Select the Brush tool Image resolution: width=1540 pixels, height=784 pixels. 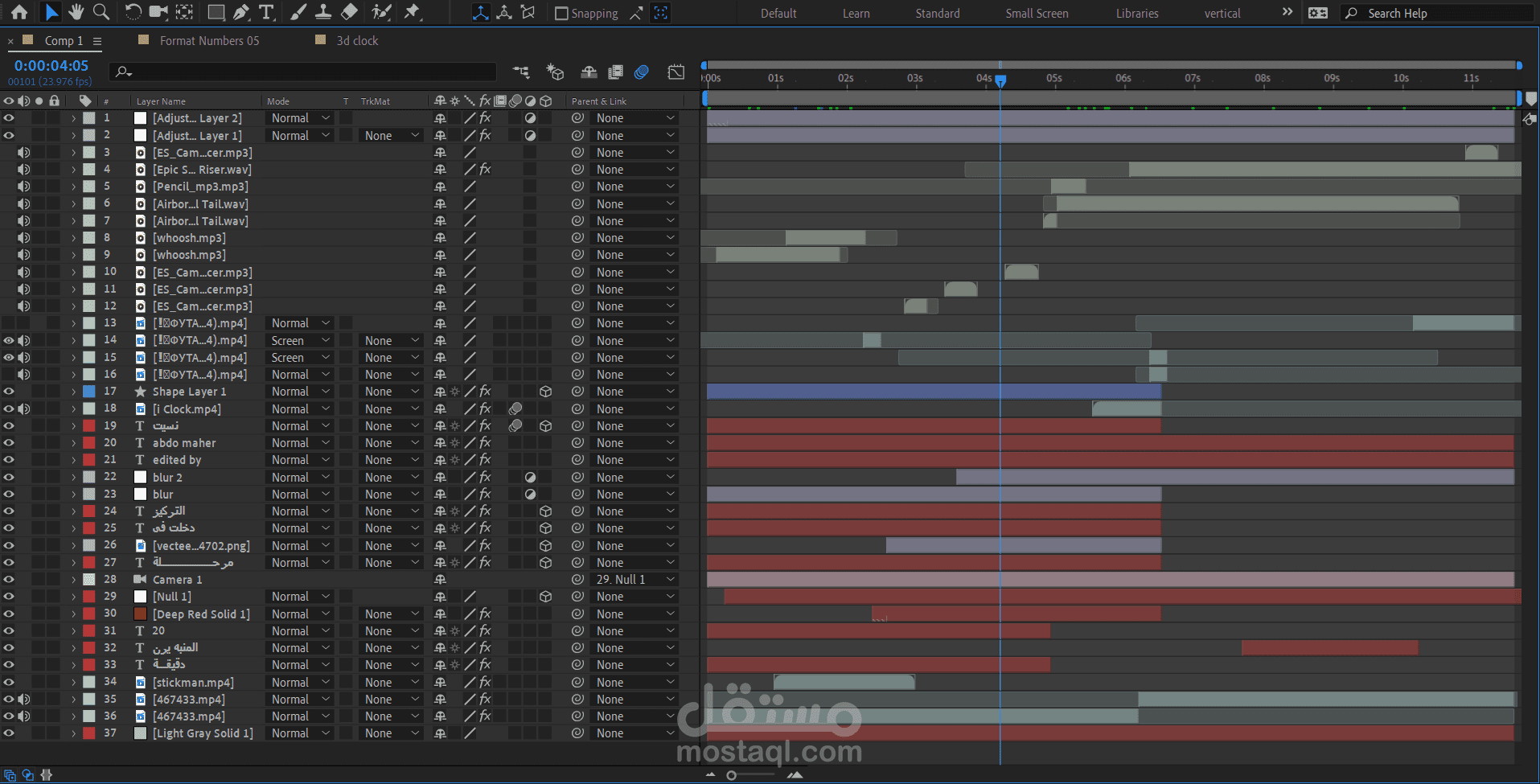click(x=298, y=12)
